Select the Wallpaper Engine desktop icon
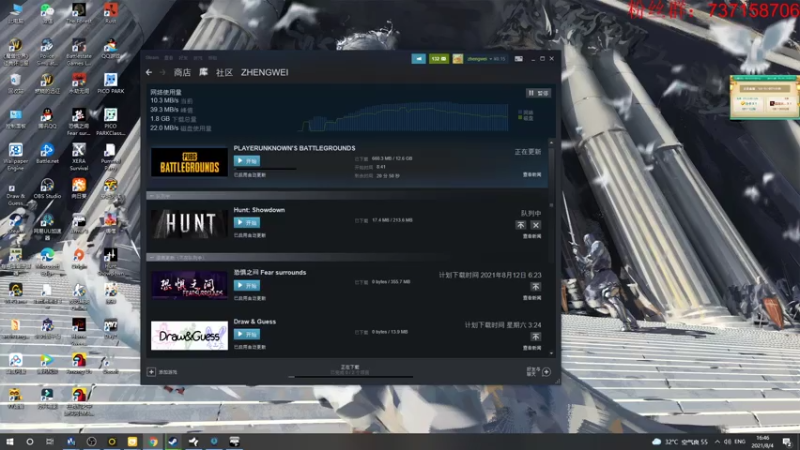Viewport: 800px width, 450px height. click(15, 157)
